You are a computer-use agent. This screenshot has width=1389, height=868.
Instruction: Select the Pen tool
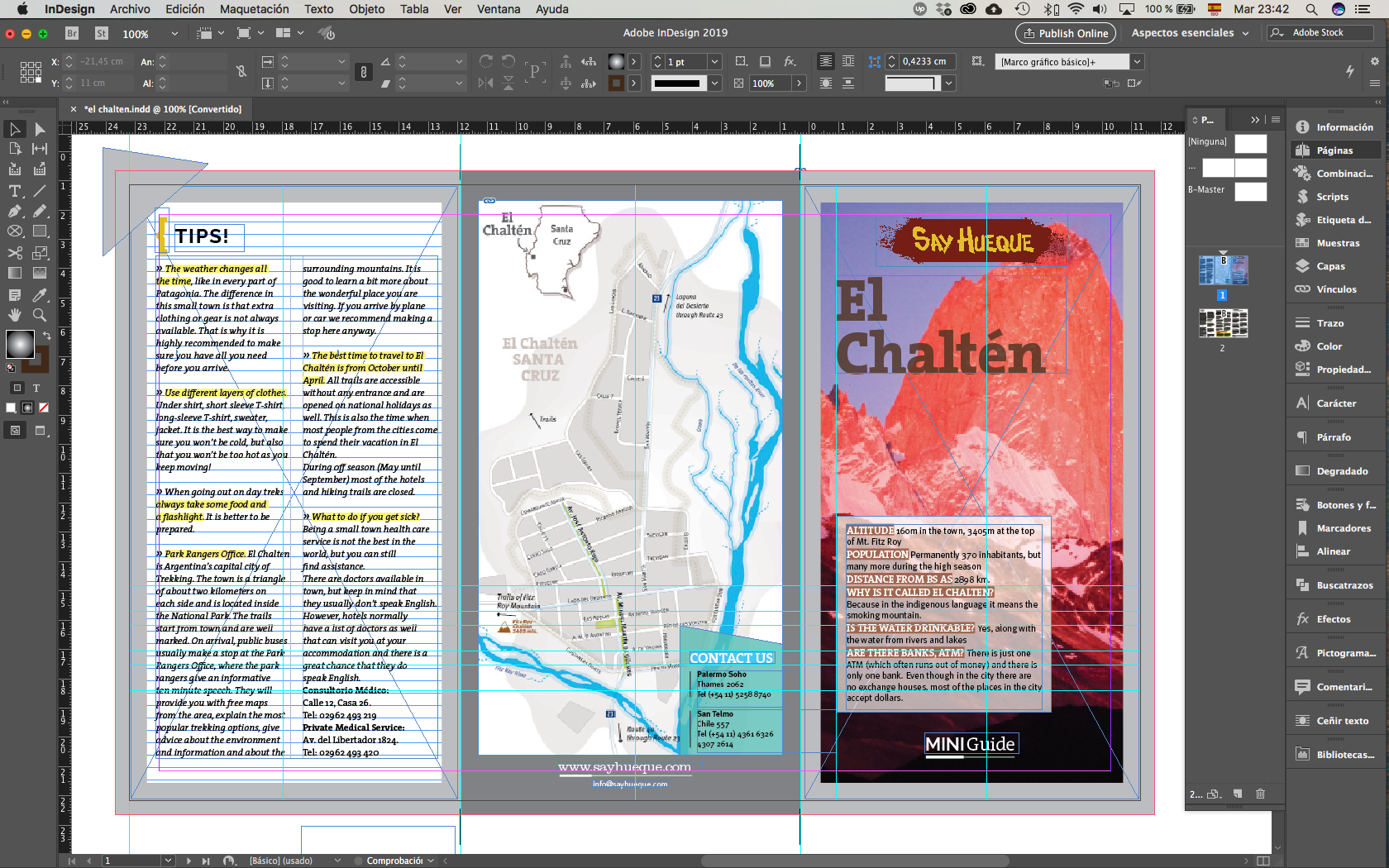tap(15, 211)
